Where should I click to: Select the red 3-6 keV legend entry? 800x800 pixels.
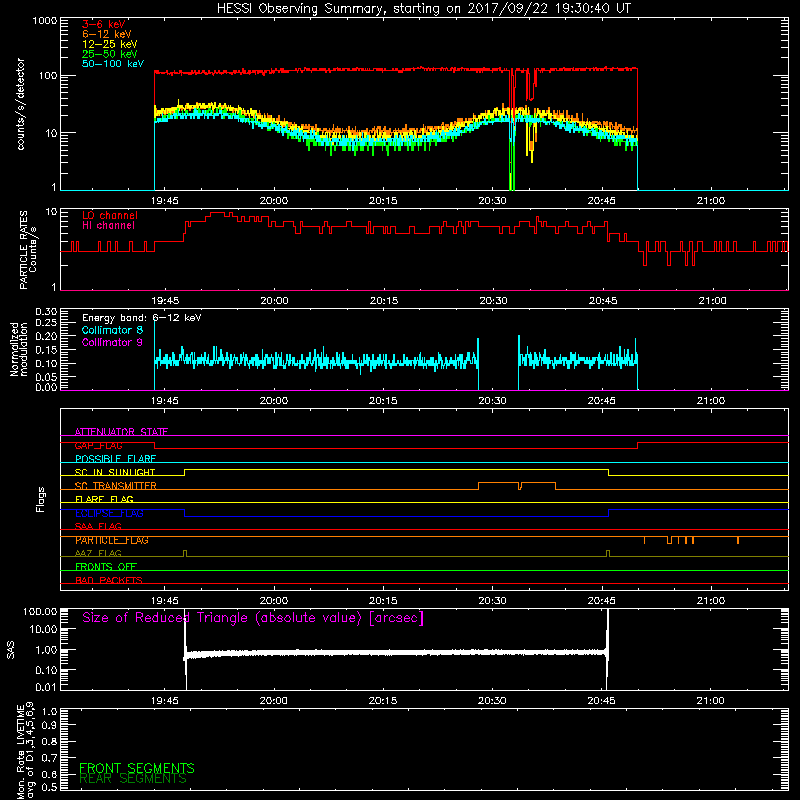point(104,24)
